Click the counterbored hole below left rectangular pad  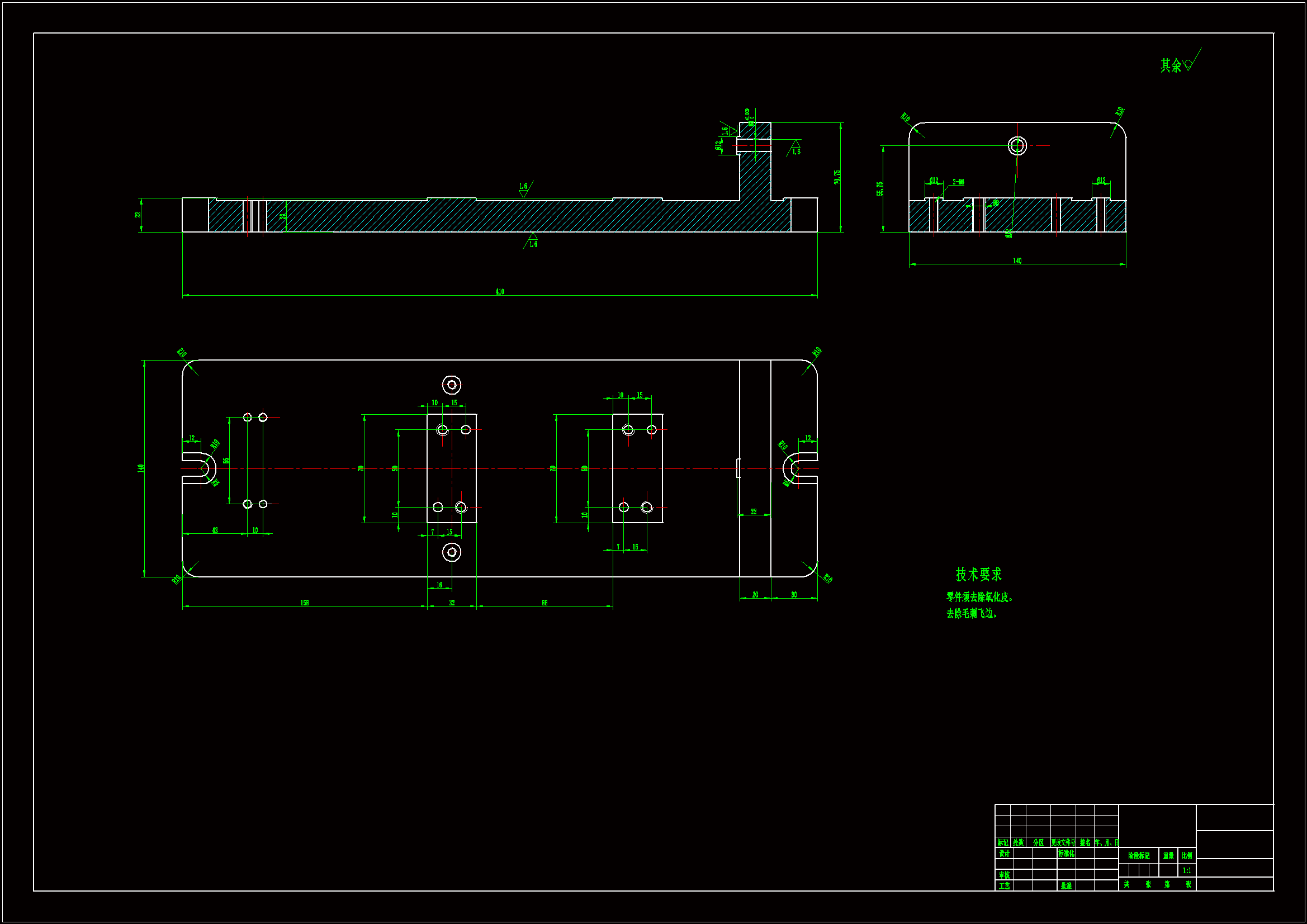pos(452,552)
